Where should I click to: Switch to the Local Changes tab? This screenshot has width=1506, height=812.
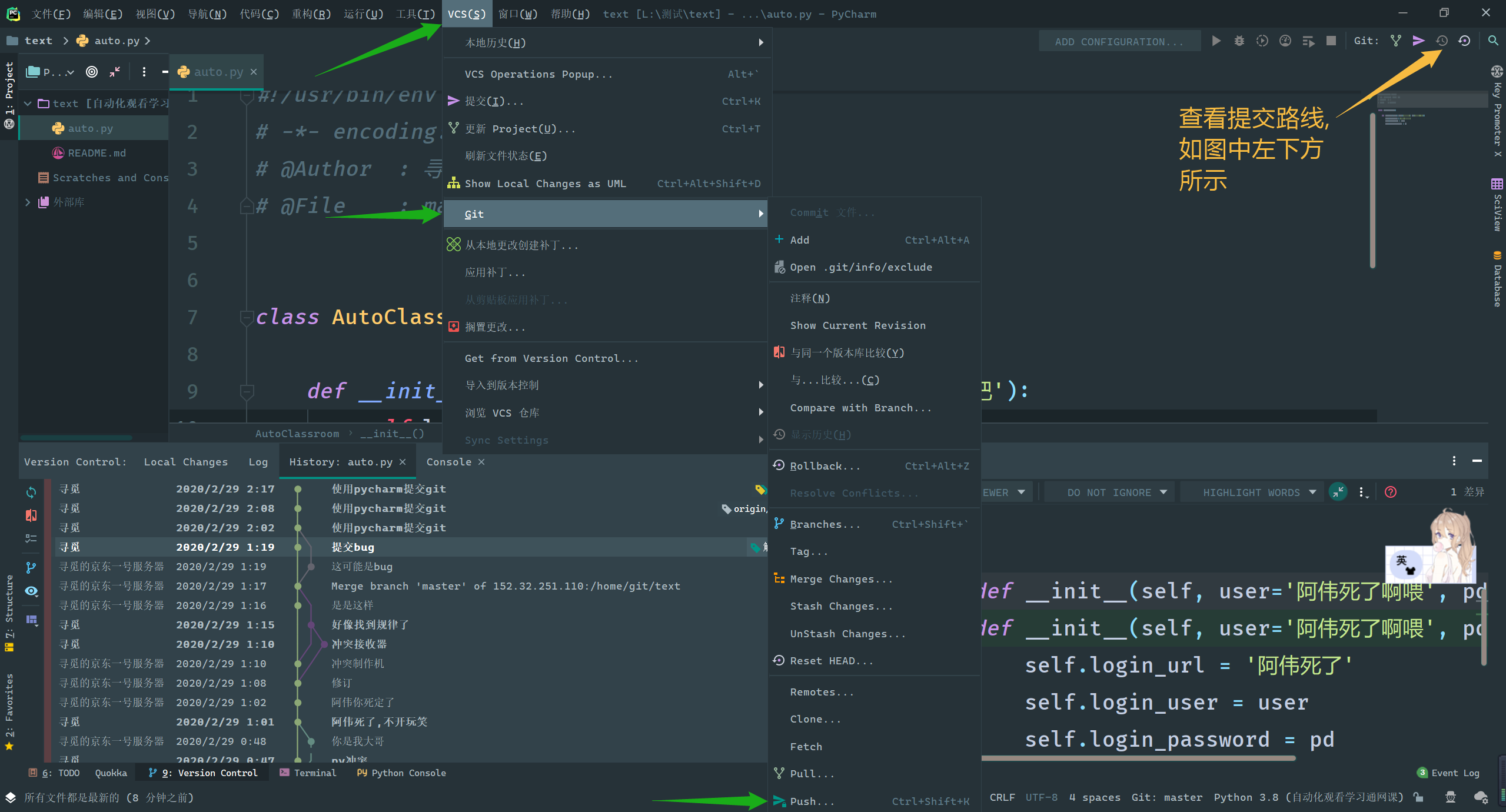click(x=185, y=462)
